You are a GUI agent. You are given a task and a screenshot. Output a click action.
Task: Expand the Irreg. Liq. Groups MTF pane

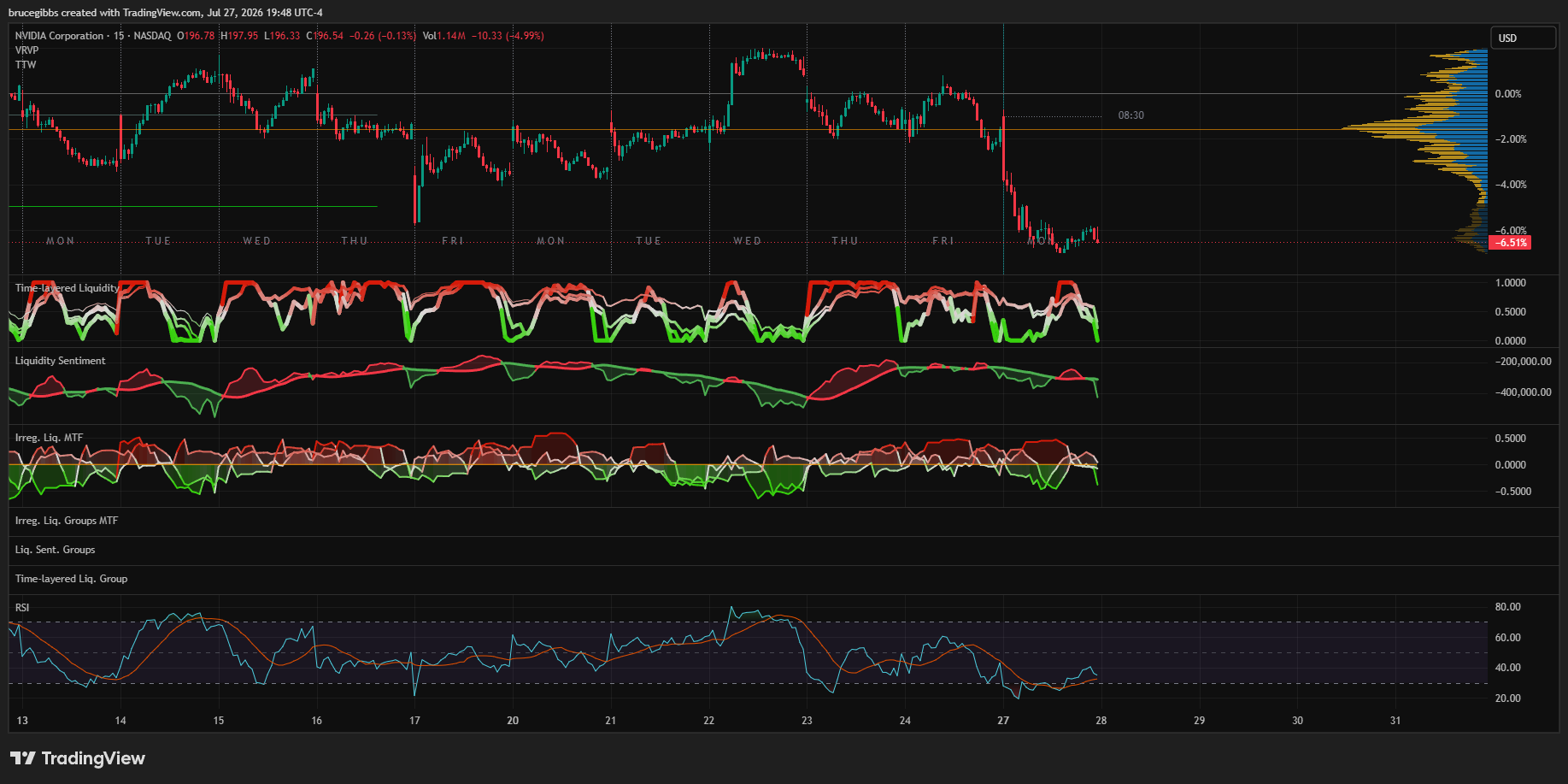pos(67,521)
